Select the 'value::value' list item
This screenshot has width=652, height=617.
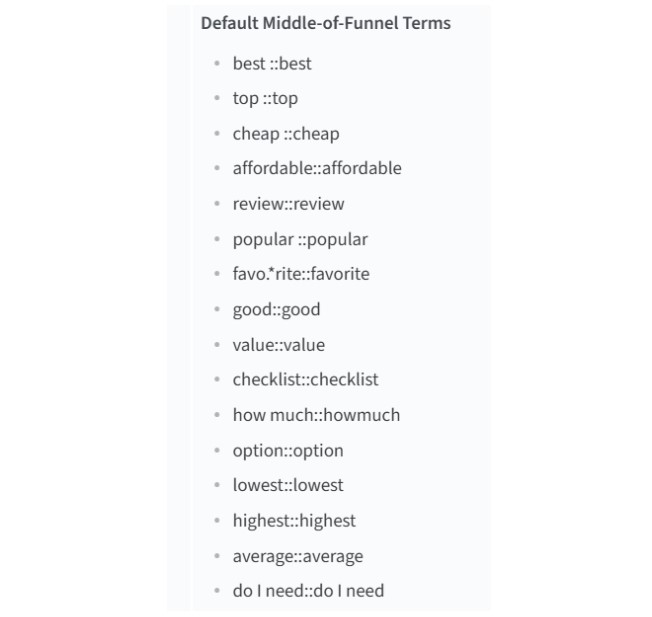tap(279, 345)
